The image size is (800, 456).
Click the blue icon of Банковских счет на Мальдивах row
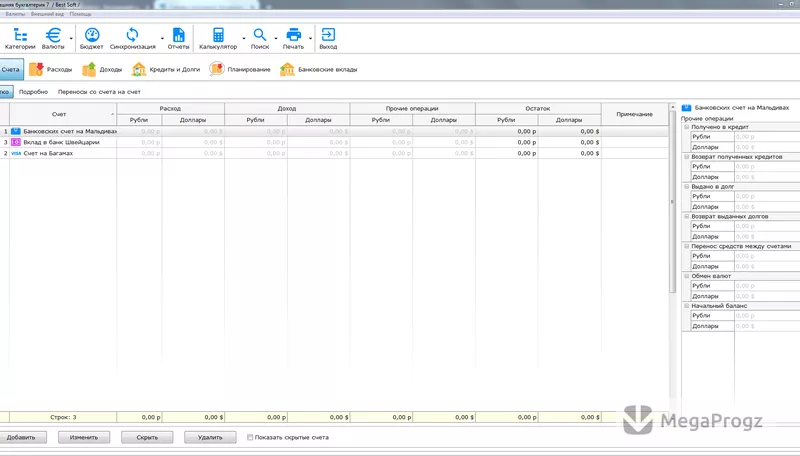point(16,131)
